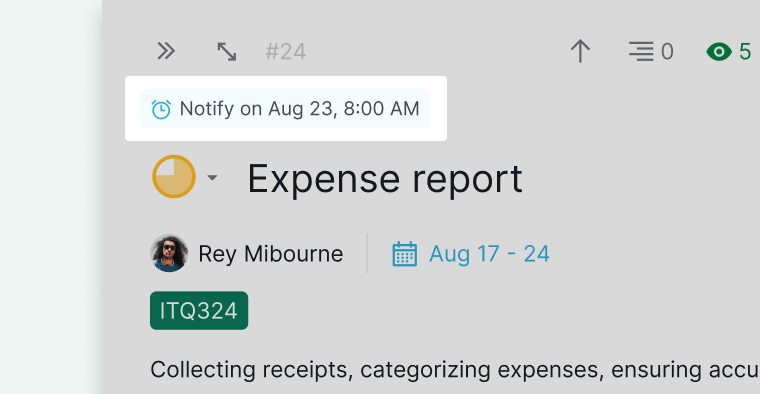The width and height of the screenshot is (760, 394).
Task: Open watchers count 5
Action: 745,51
